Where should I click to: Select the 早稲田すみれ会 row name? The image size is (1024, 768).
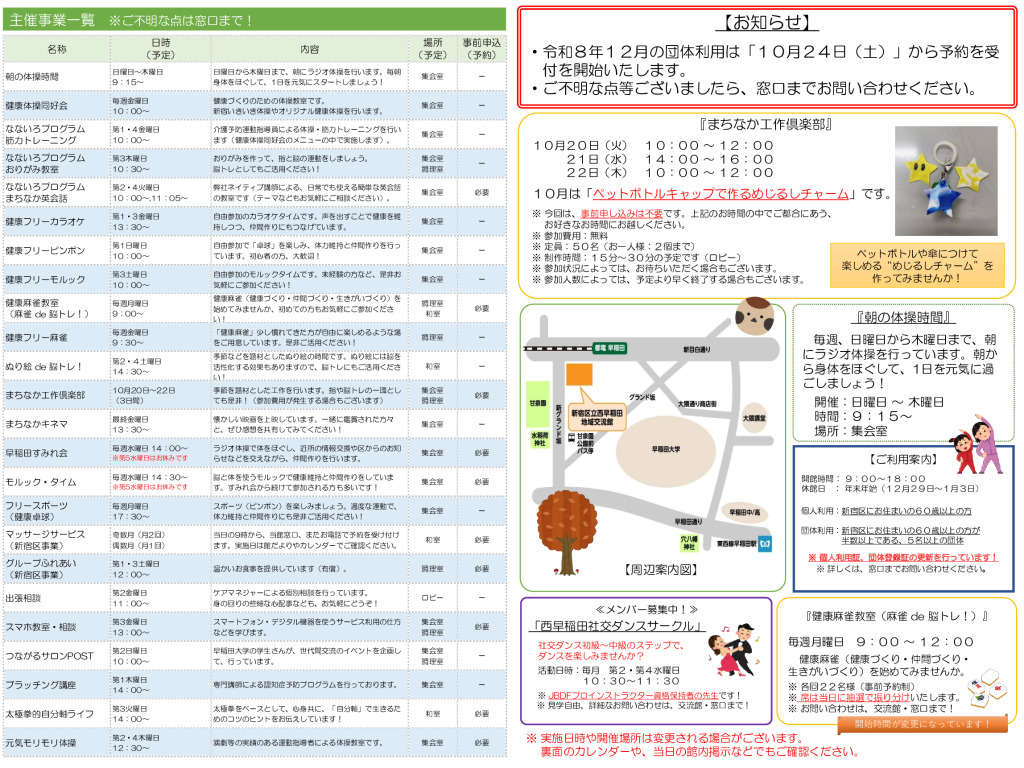(x=37, y=453)
